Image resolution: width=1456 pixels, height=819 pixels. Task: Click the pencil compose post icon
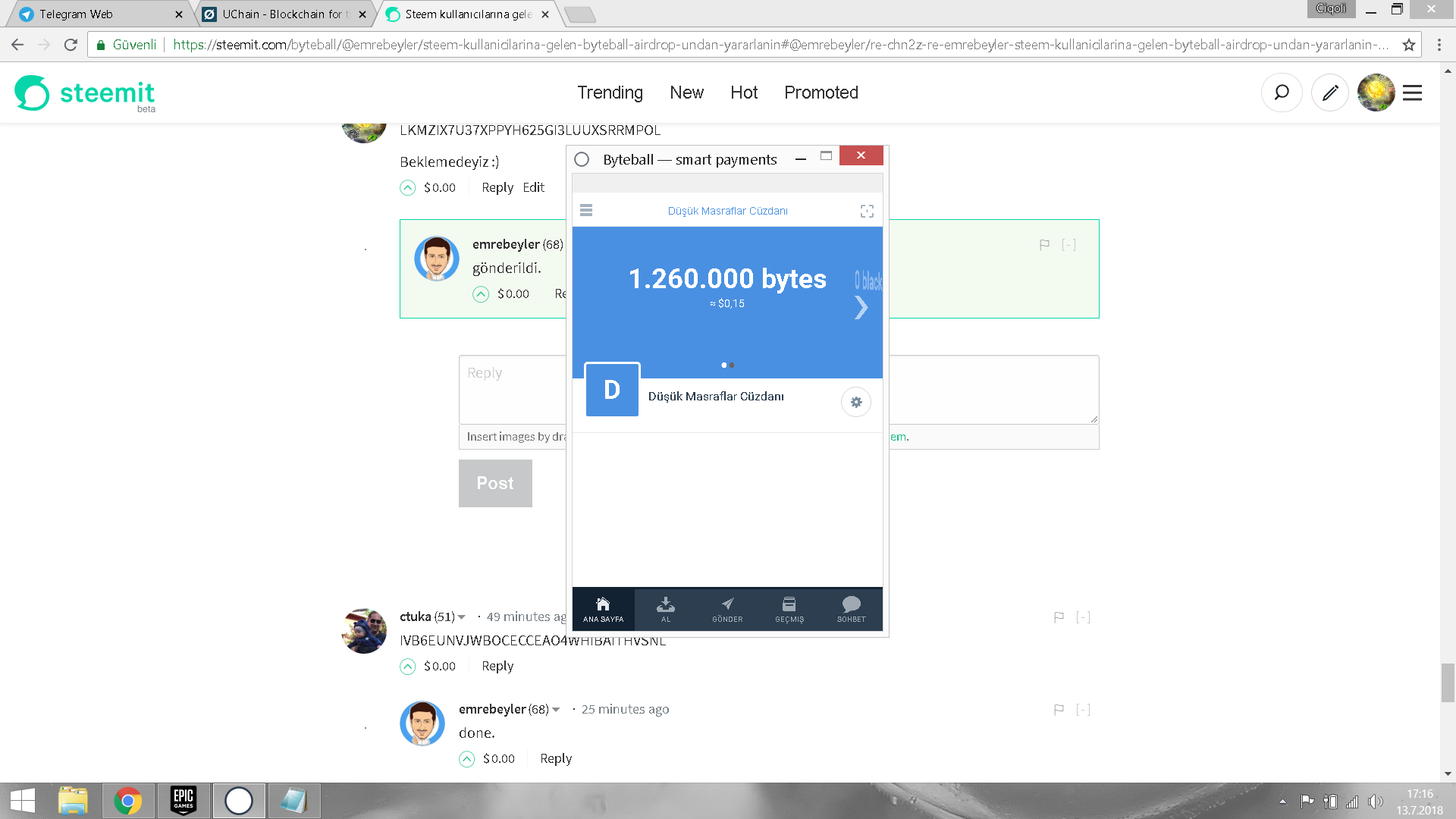point(1330,93)
